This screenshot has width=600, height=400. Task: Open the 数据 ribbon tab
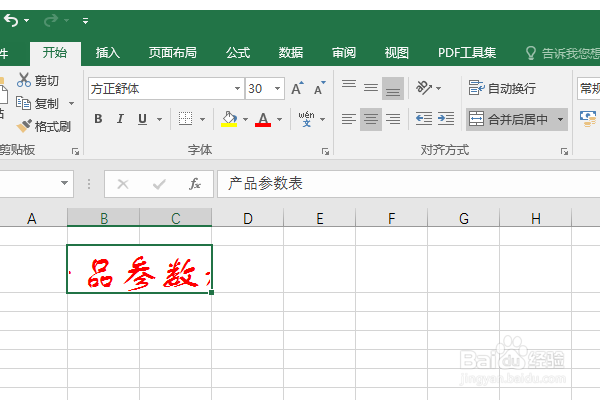(x=290, y=53)
